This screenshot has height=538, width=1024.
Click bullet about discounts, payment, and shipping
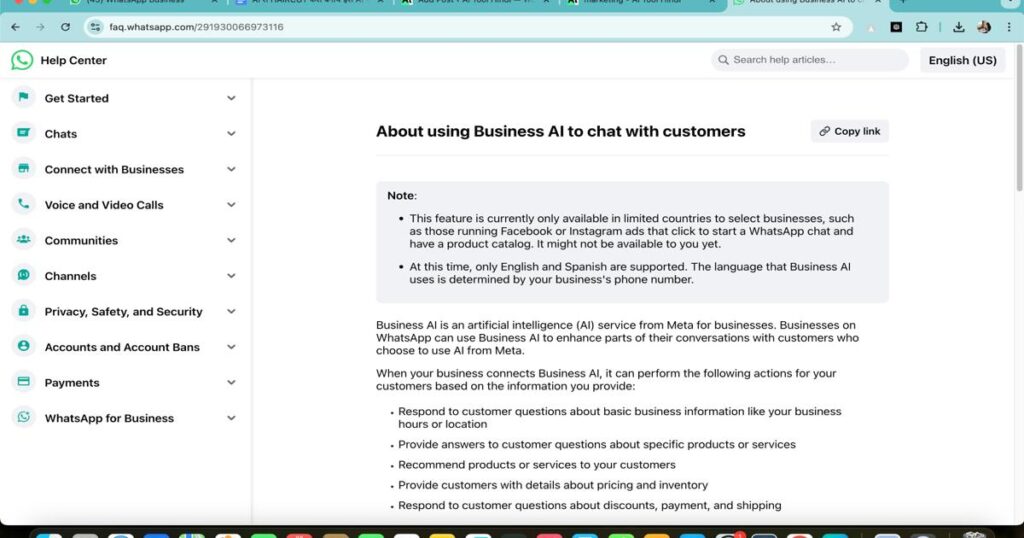(x=590, y=505)
